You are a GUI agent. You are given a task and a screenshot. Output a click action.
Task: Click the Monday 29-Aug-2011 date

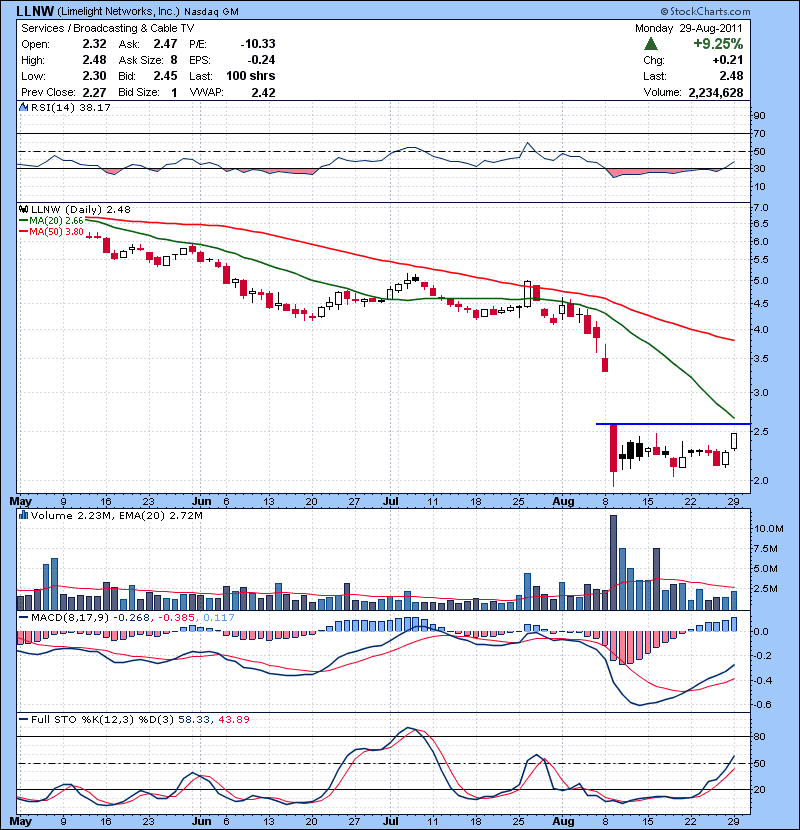click(688, 29)
